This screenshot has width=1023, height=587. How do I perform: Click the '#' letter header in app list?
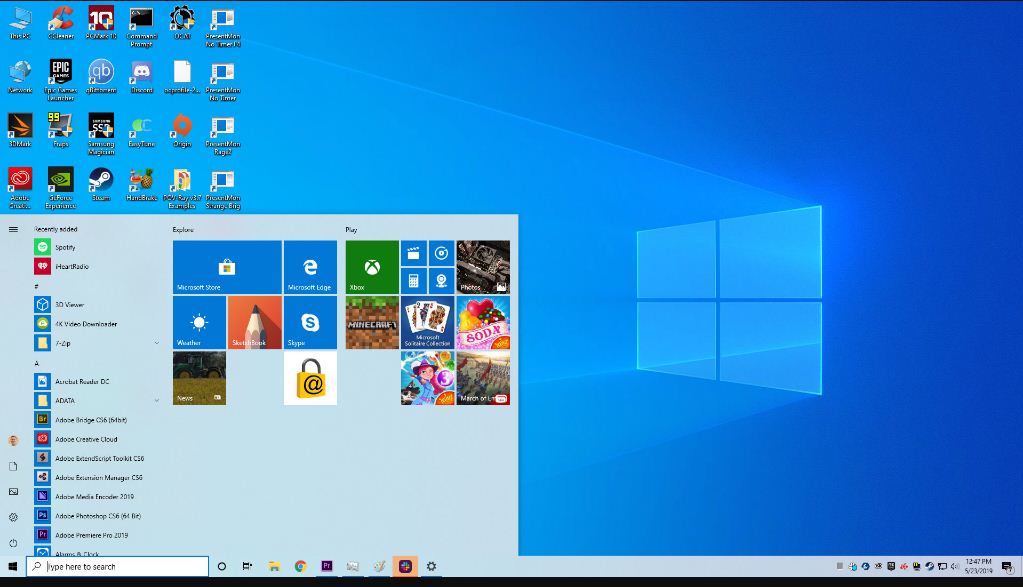[37, 286]
